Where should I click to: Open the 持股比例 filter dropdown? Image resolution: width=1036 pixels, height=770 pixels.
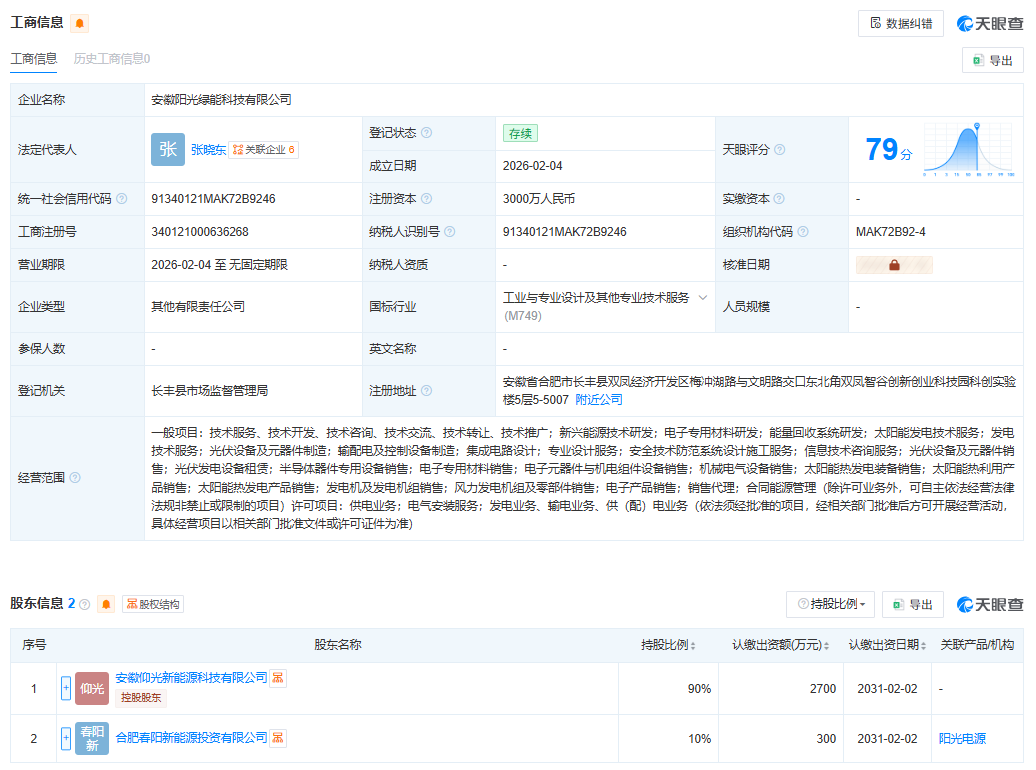830,604
